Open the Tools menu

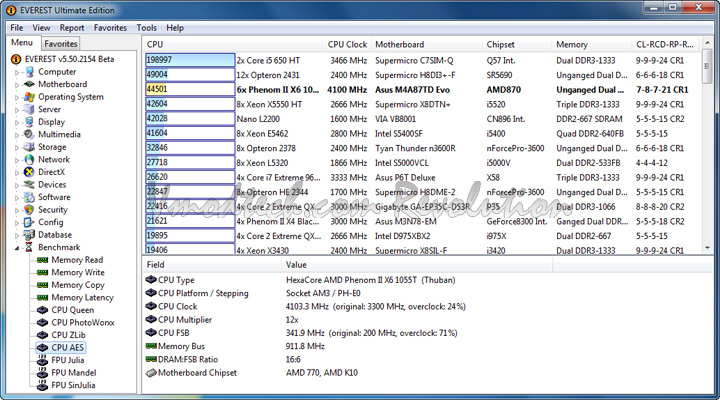click(x=146, y=28)
